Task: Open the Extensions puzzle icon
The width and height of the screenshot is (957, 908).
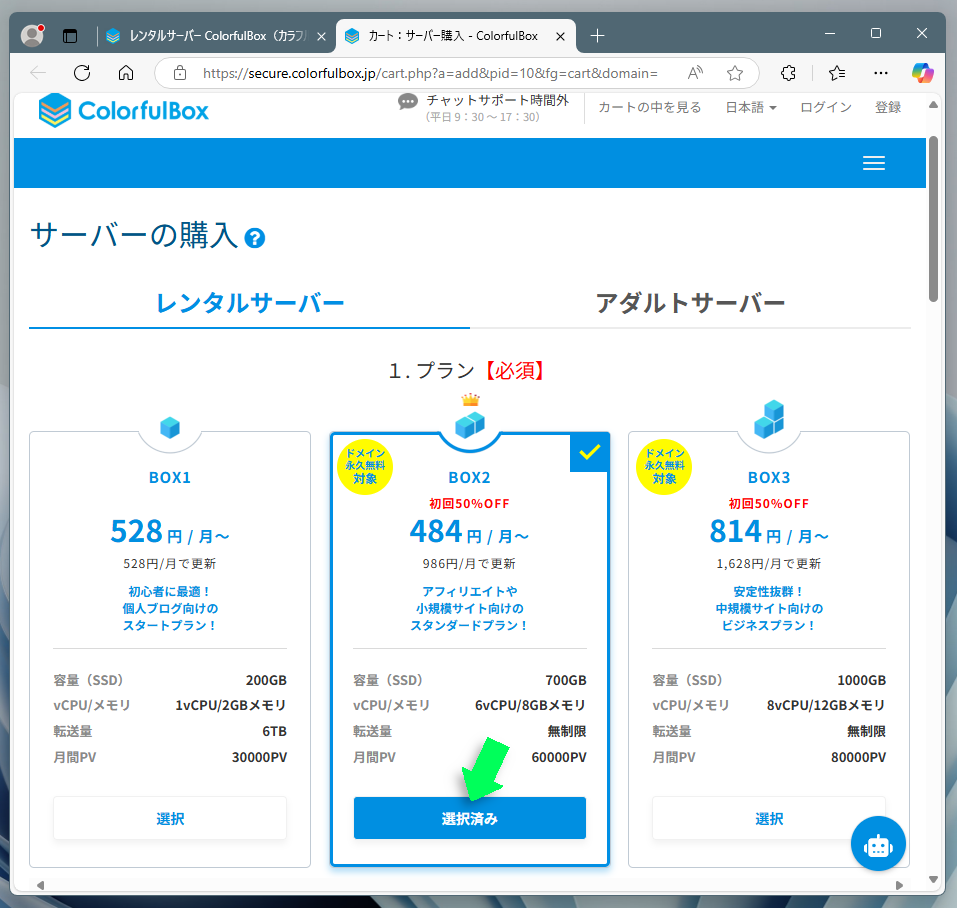Action: 788,73
